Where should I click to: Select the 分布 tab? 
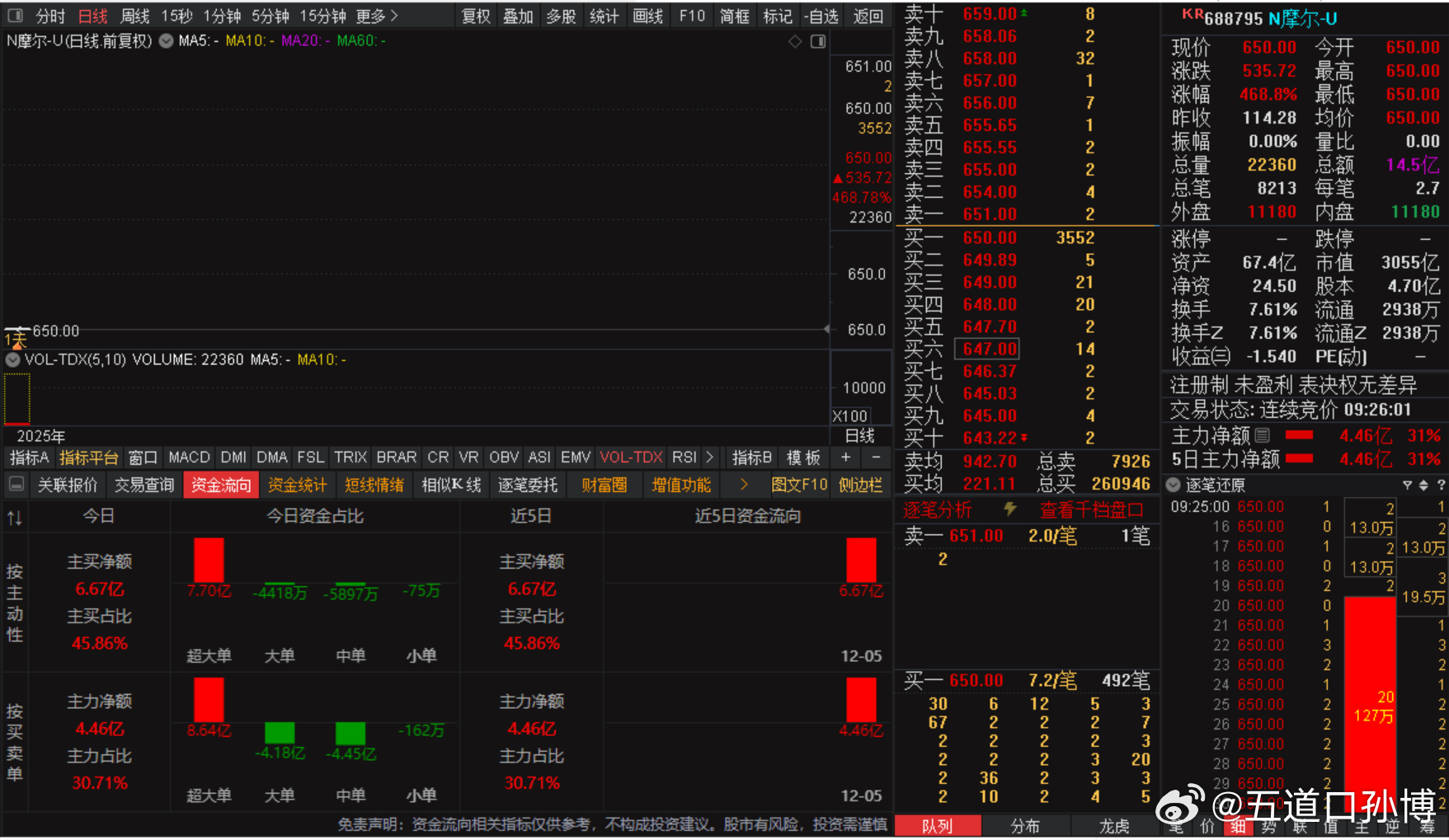pyautogui.click(x=1025, y=826)
